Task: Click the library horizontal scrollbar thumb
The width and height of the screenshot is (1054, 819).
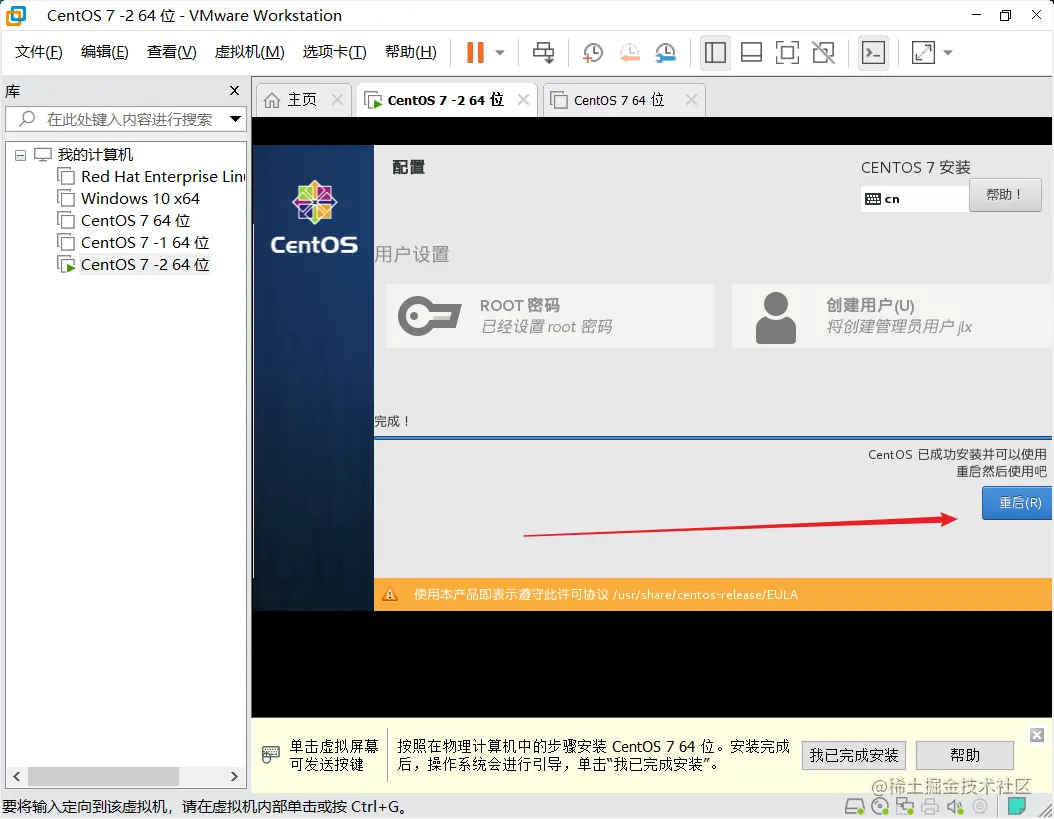Action: 103,776
